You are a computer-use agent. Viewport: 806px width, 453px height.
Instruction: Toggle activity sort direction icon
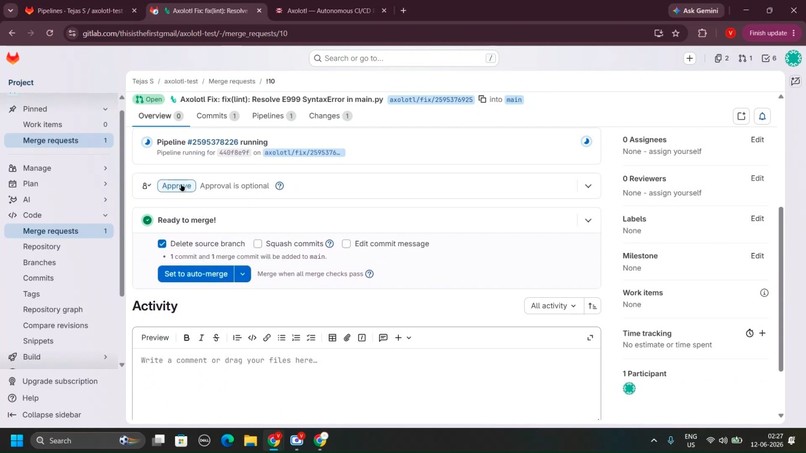pyautogui.click(x=592, y=306)
